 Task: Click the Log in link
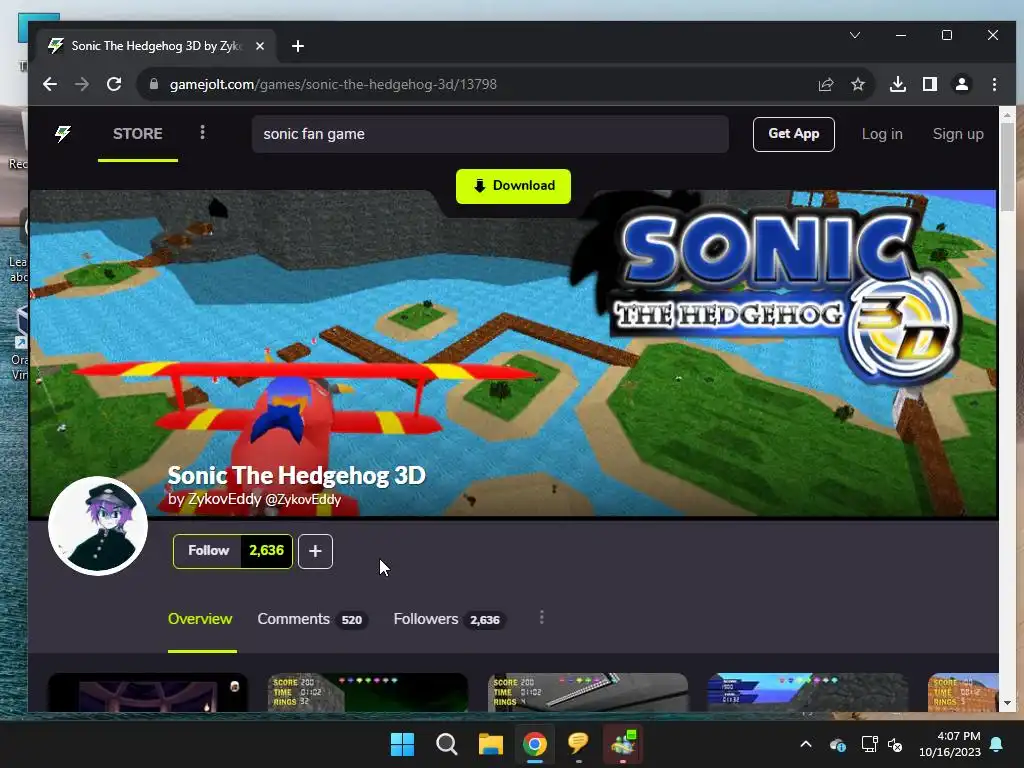[882, 134]
